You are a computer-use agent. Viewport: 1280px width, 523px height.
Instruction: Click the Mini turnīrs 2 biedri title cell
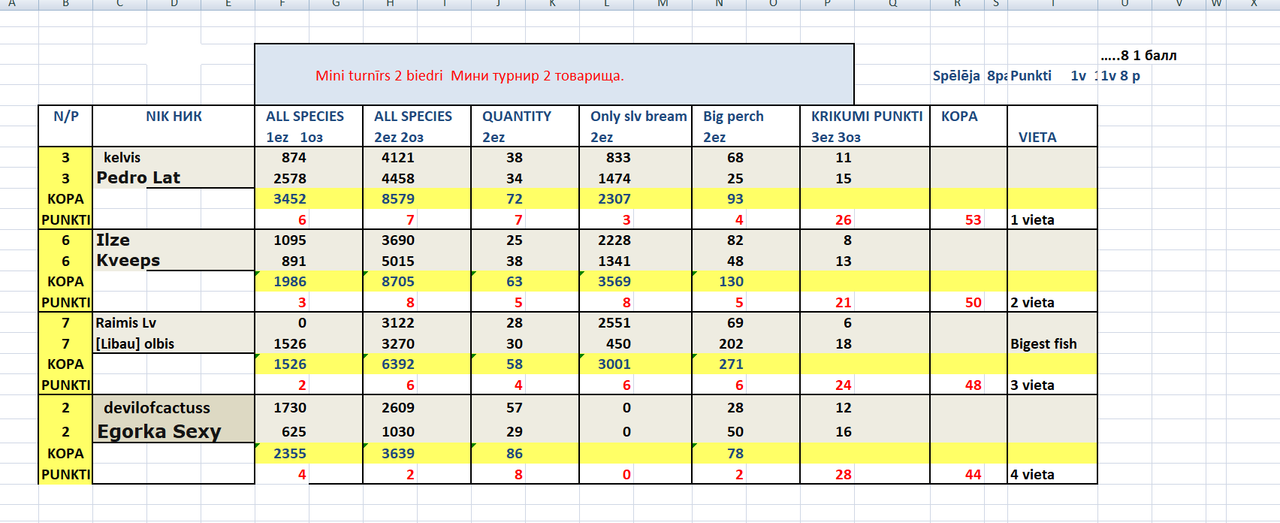(x=555, y=74)
